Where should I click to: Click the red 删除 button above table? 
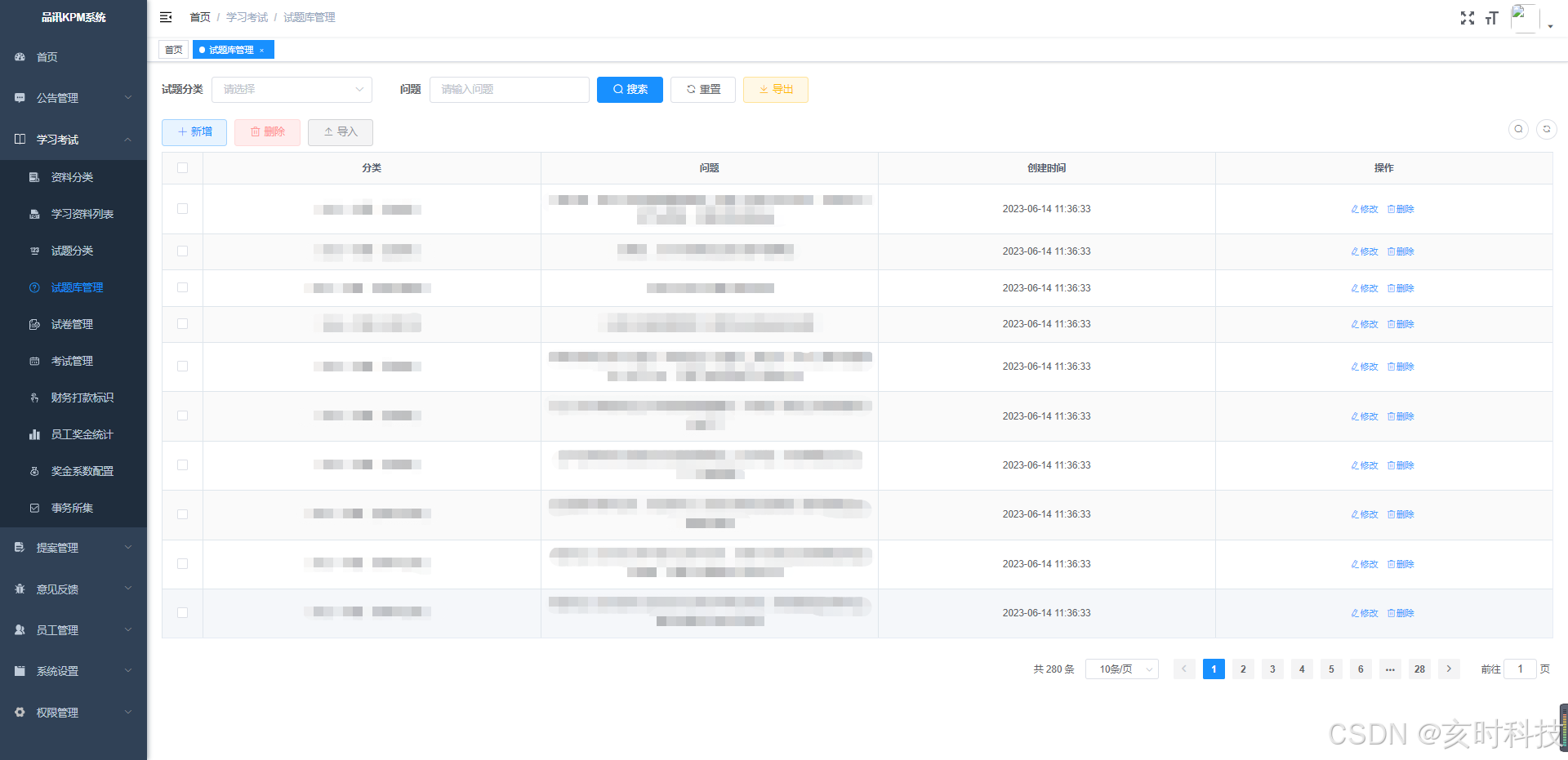click(x=267, y=132)
